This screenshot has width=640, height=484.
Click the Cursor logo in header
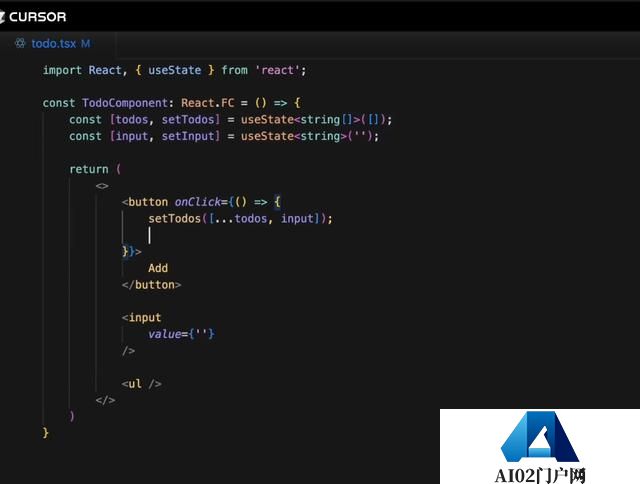[x=33, y=17]
